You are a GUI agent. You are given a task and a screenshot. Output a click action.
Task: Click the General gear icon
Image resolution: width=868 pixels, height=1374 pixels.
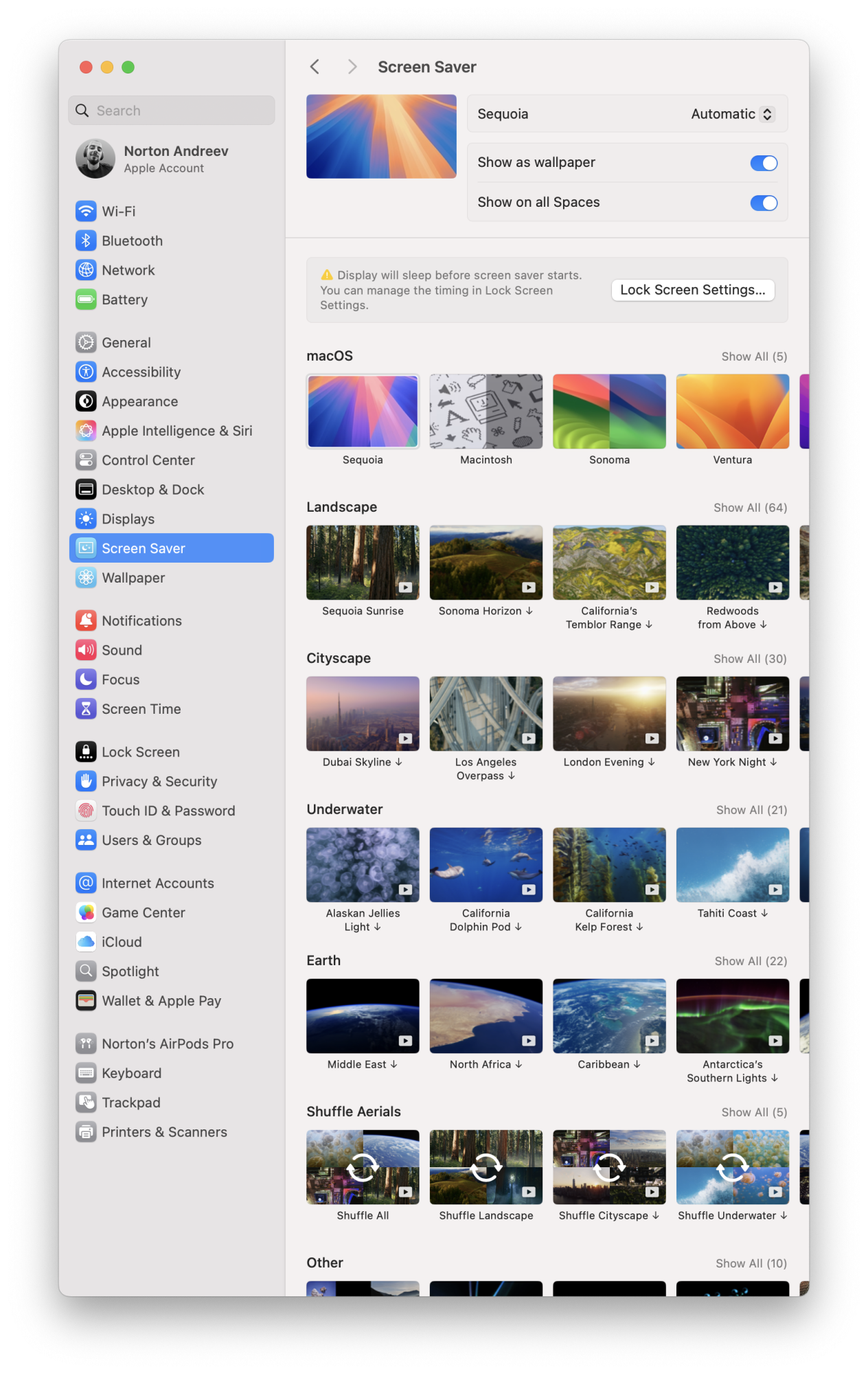point(86,342)
